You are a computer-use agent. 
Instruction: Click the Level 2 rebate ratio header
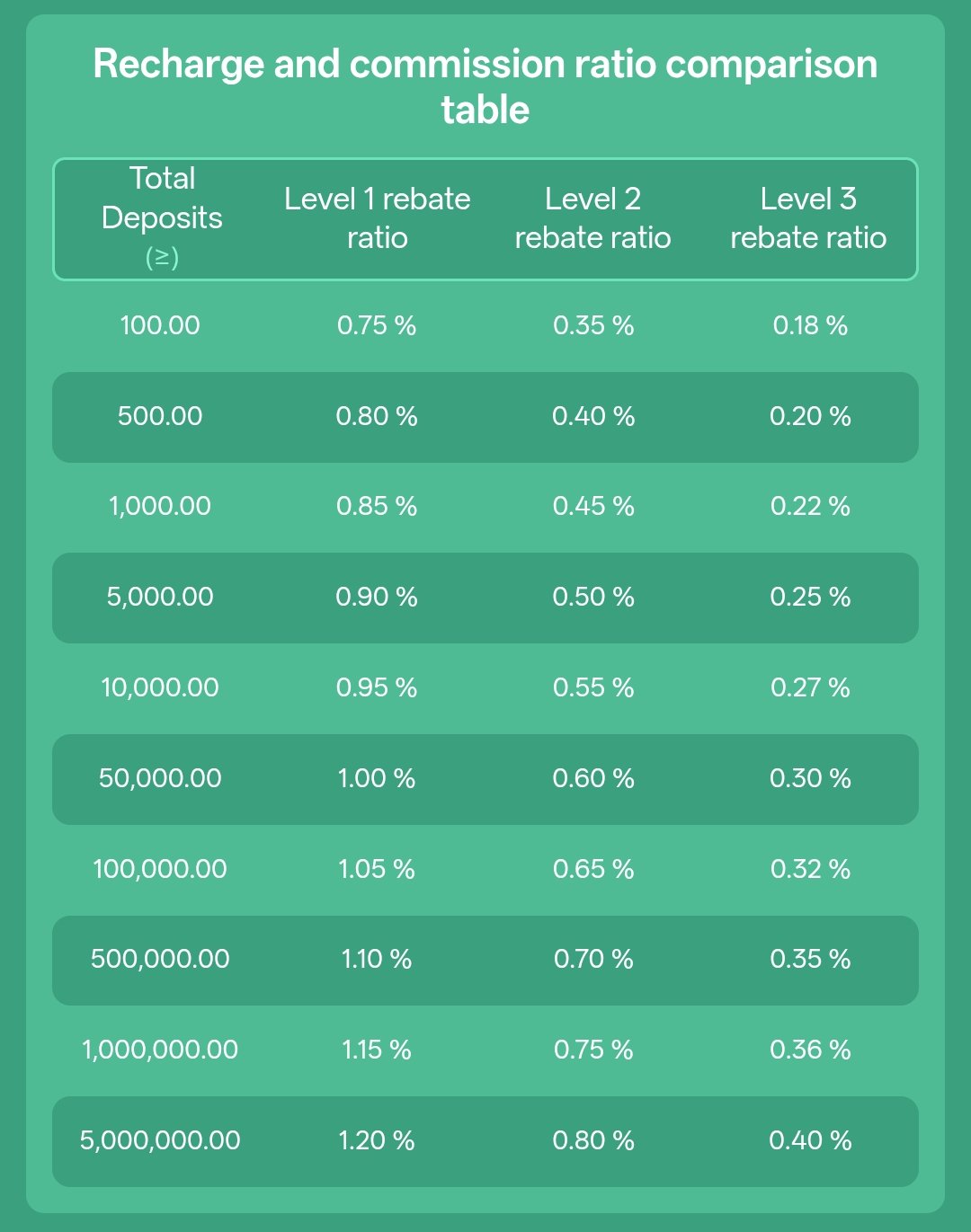tap(593, 218)
